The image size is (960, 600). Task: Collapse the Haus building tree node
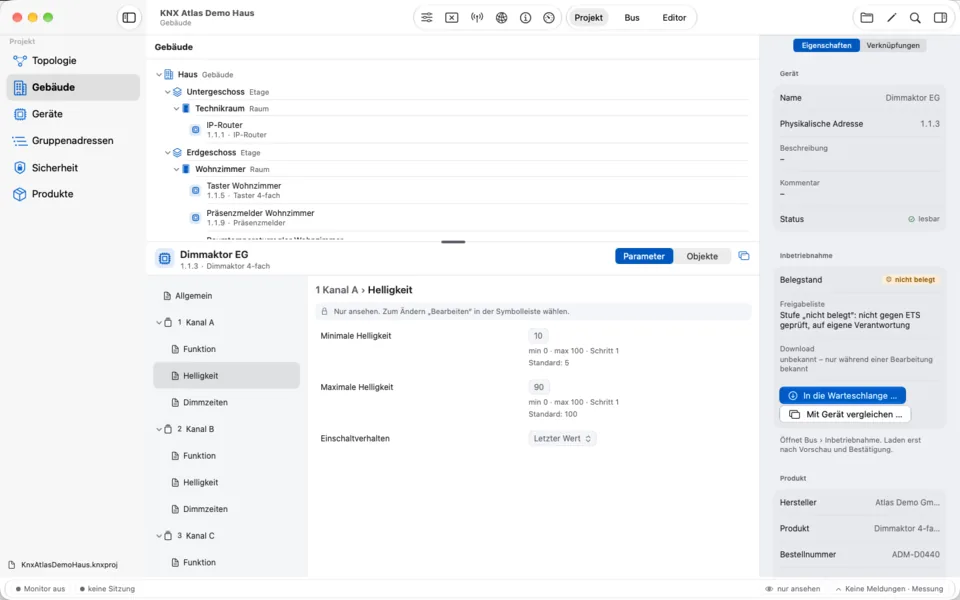159,75
